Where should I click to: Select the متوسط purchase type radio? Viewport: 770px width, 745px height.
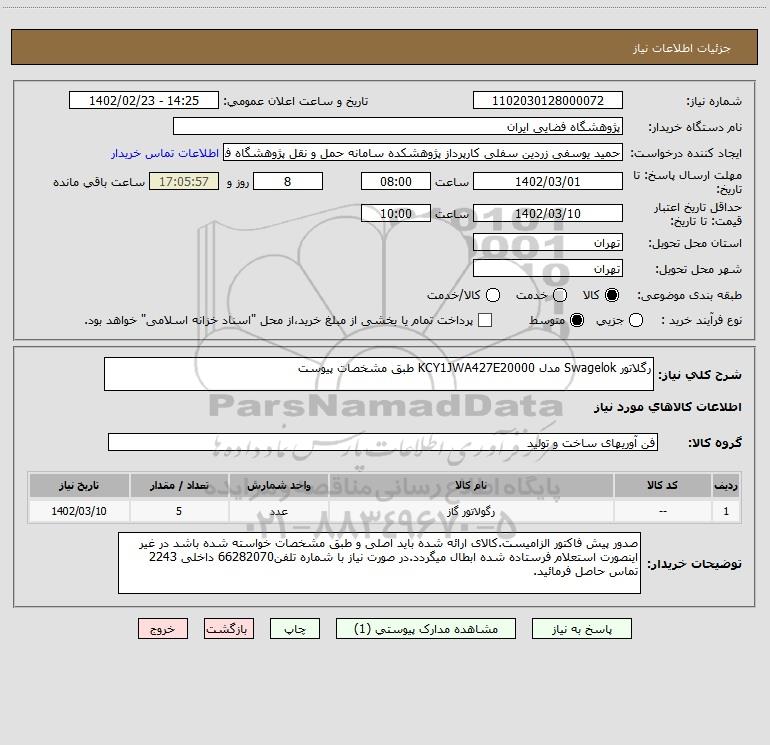pyautogui.click(x=577, y=320)
